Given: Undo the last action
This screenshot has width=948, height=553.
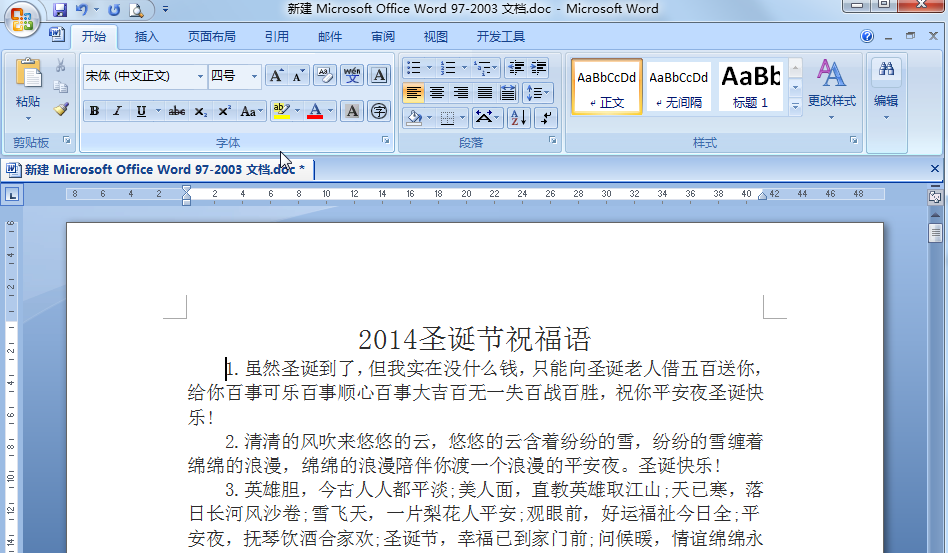Looking at the screenshot, I should pyautogui.click(x=81, y=10).
